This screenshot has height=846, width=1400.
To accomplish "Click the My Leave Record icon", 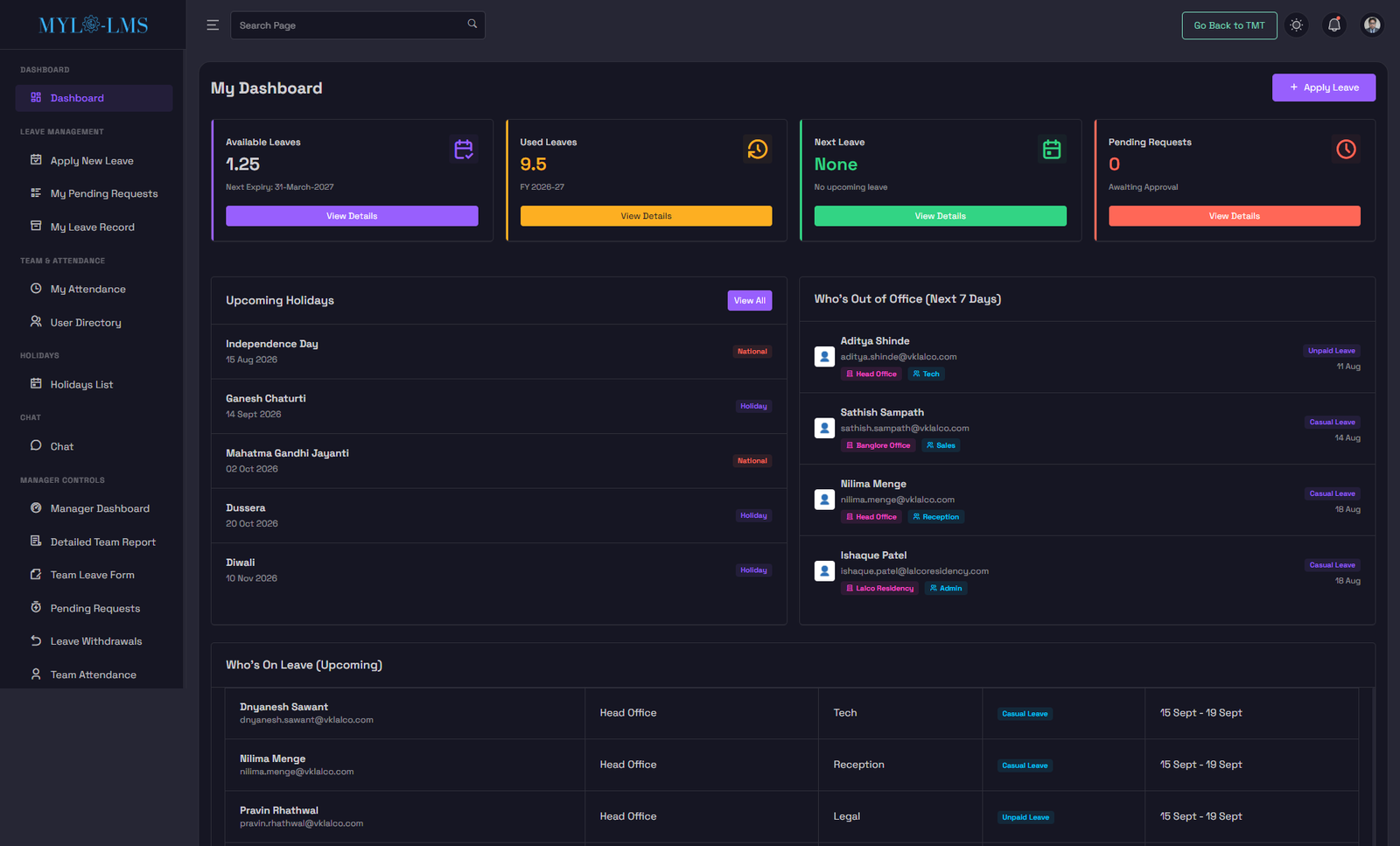I will [x=36, y=226].
